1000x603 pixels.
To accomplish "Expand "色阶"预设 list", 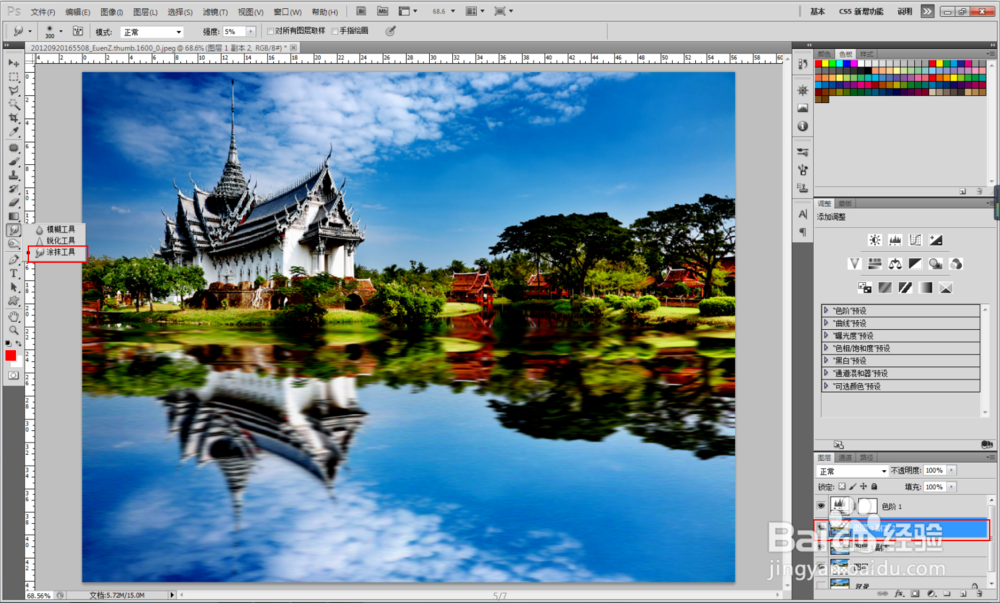I will (x=826, y=310).
